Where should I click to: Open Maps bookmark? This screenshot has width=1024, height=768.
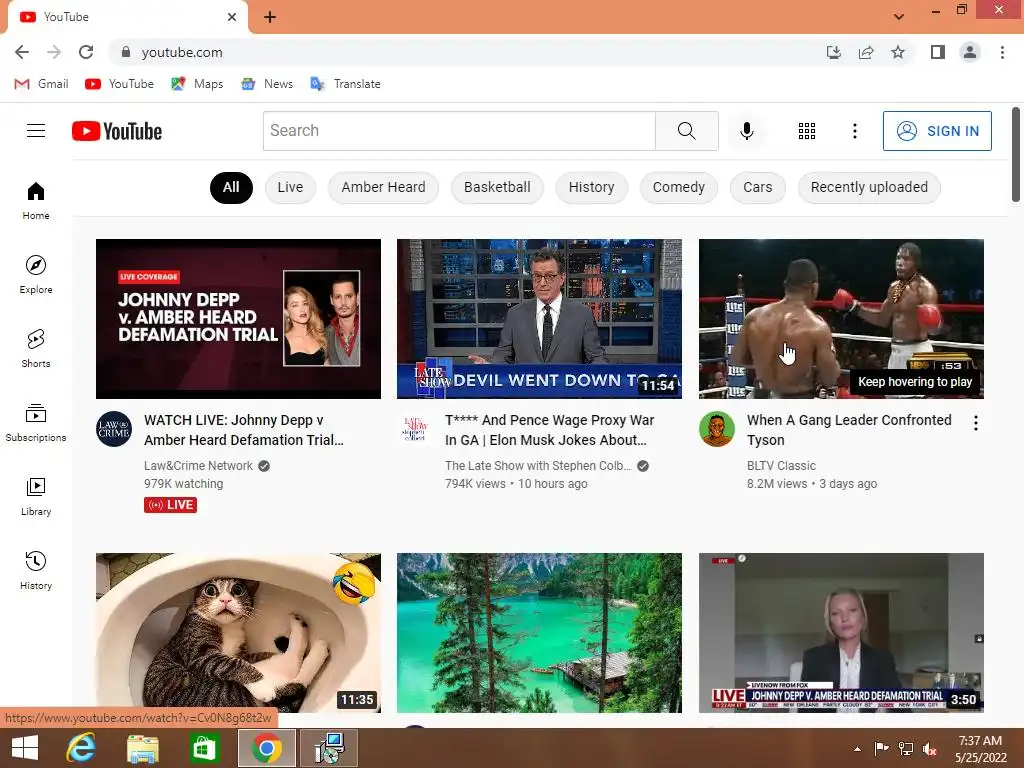click(197, 84)
